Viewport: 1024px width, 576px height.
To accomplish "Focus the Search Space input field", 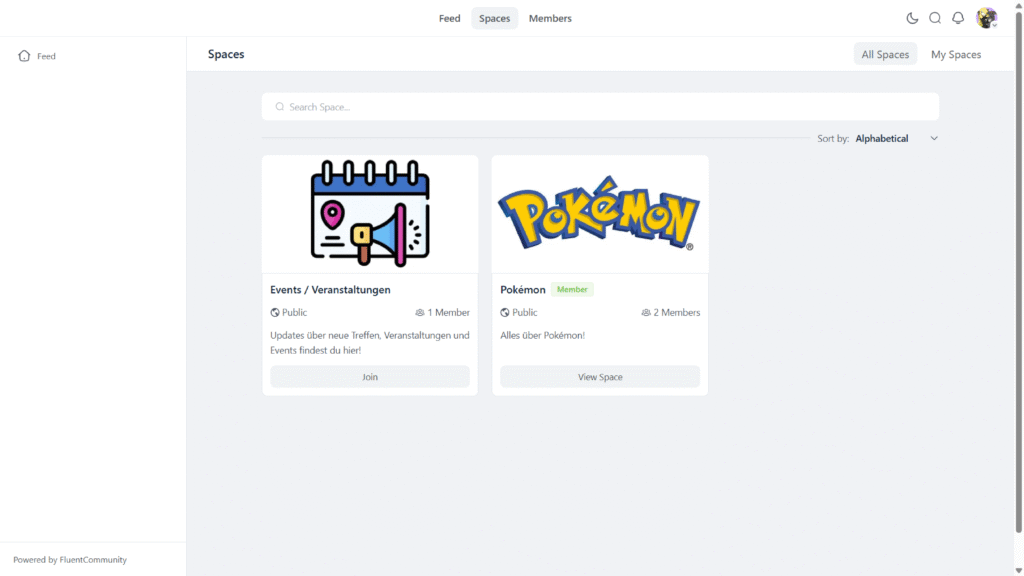I will [600, 106].
